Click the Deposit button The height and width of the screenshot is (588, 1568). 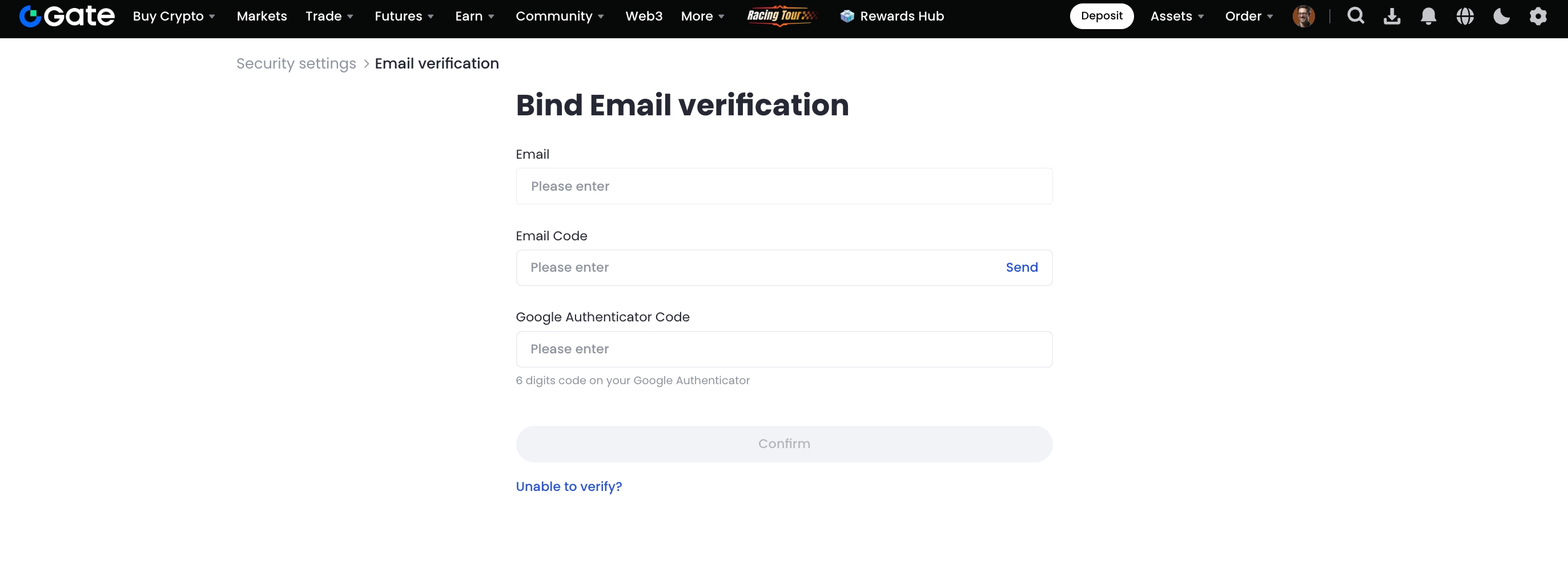coord(1101,17)
